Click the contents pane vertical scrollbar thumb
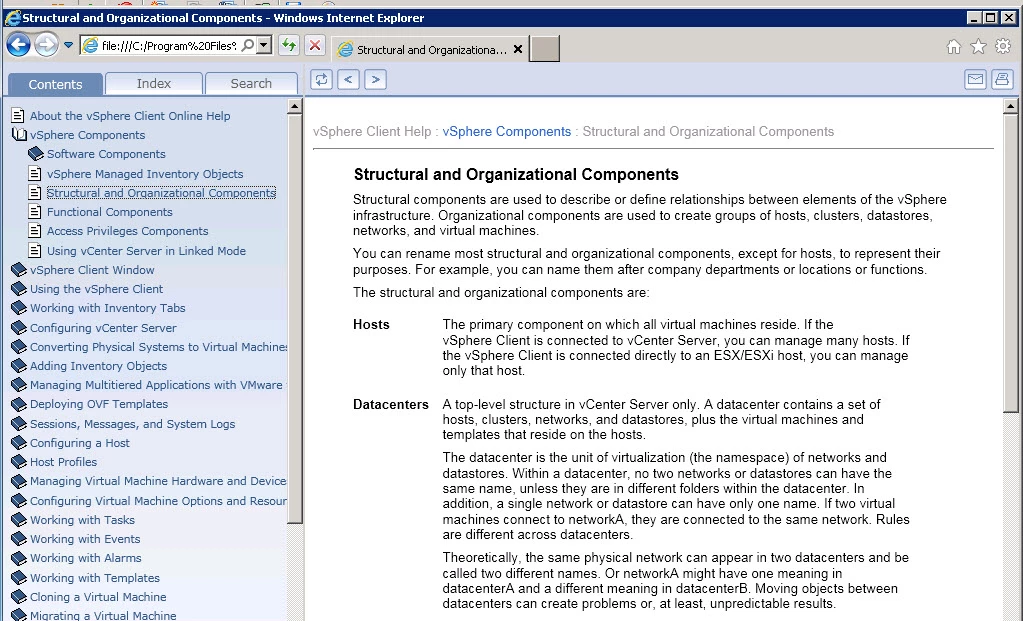 295,318
